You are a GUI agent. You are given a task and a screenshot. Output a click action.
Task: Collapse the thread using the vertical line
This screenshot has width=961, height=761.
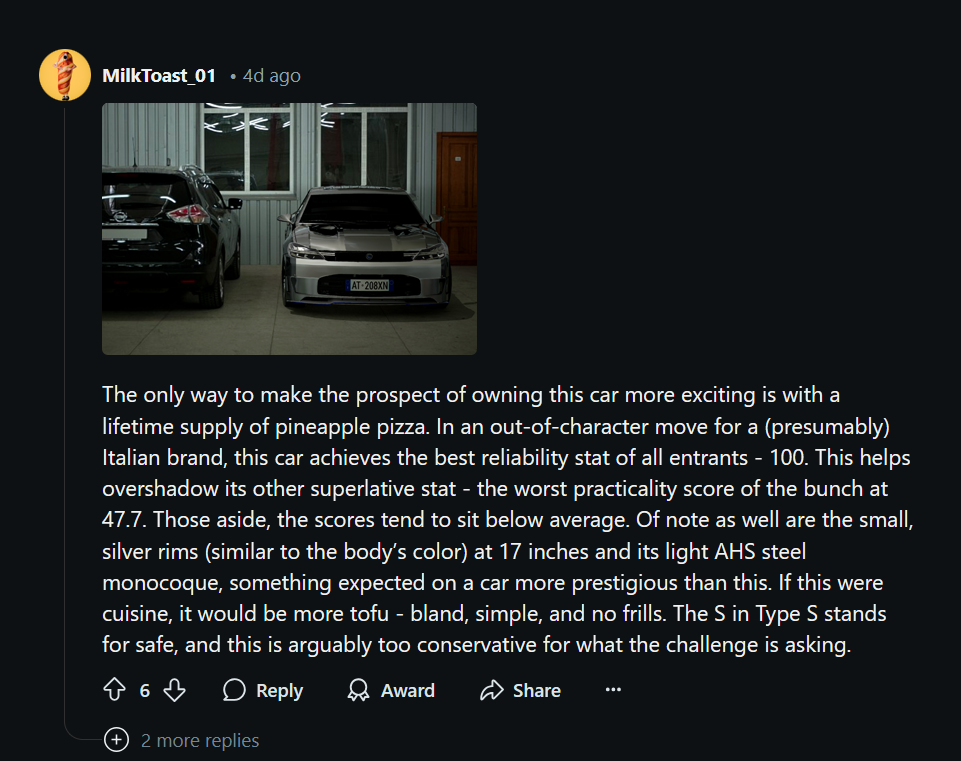pyautogui.click(x=65, y=400)
